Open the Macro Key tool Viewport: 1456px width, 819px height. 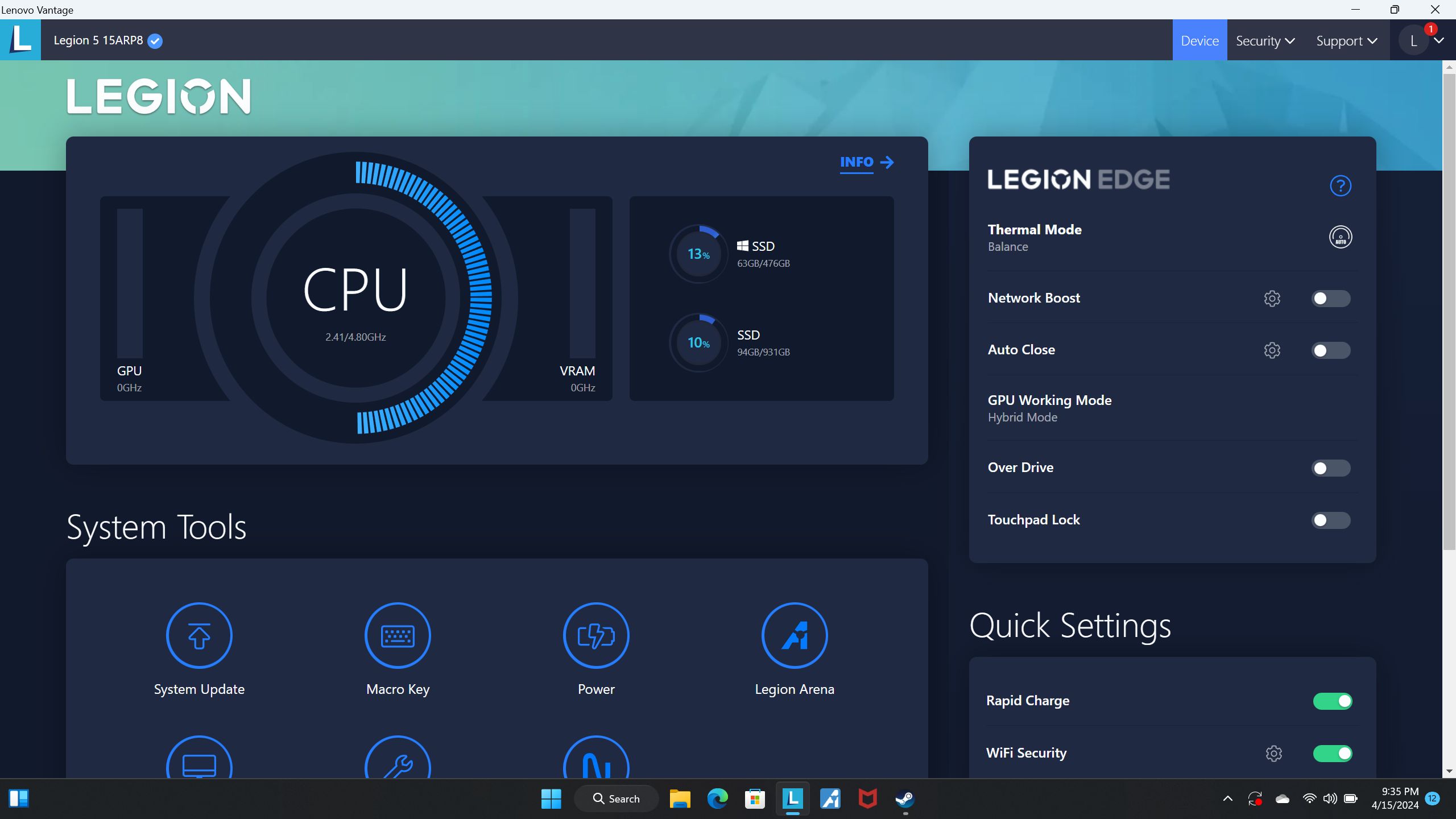click(398, 635)
